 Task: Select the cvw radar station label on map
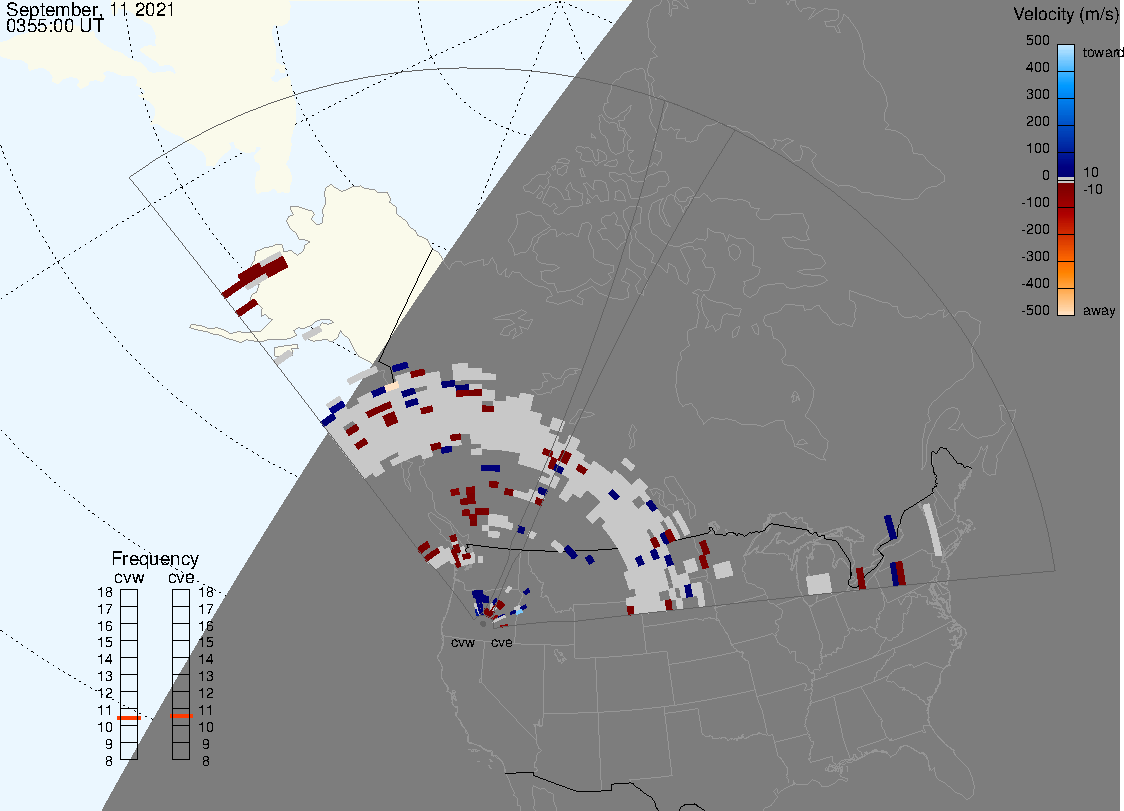point(463,643)
